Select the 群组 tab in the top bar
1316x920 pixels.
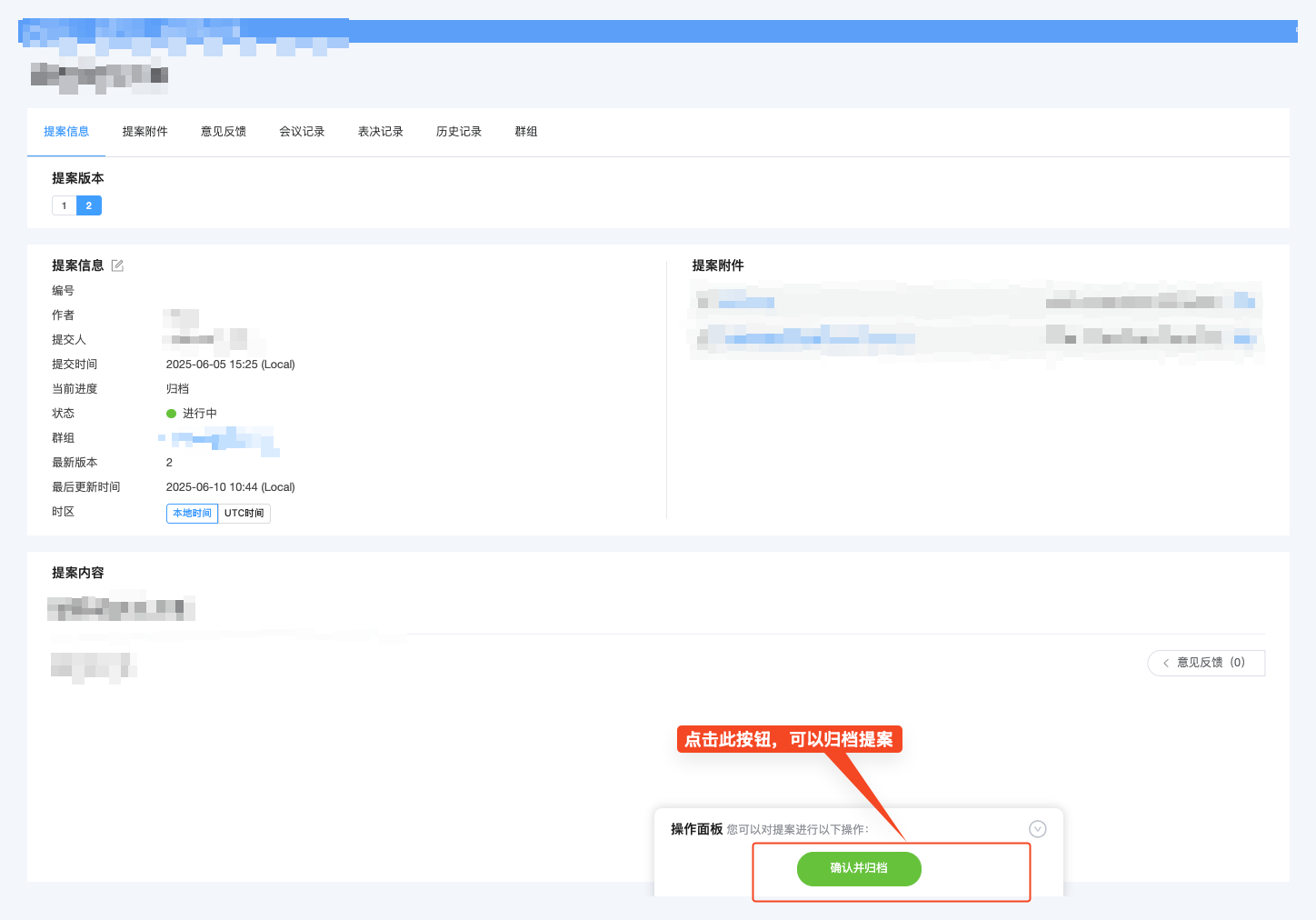coord(526,132)
